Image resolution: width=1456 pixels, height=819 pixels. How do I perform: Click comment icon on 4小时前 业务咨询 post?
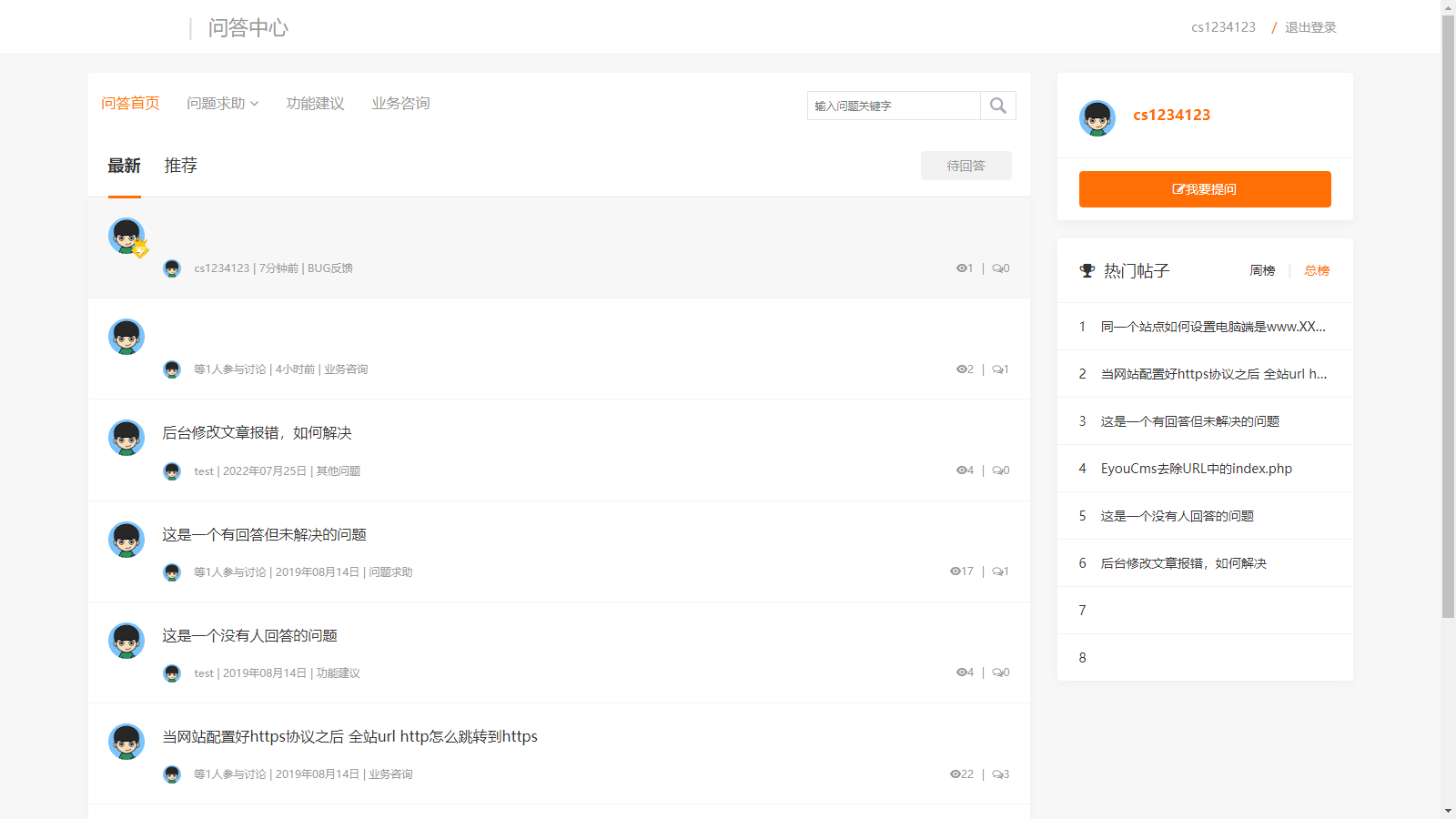click(x=997, y=369)
